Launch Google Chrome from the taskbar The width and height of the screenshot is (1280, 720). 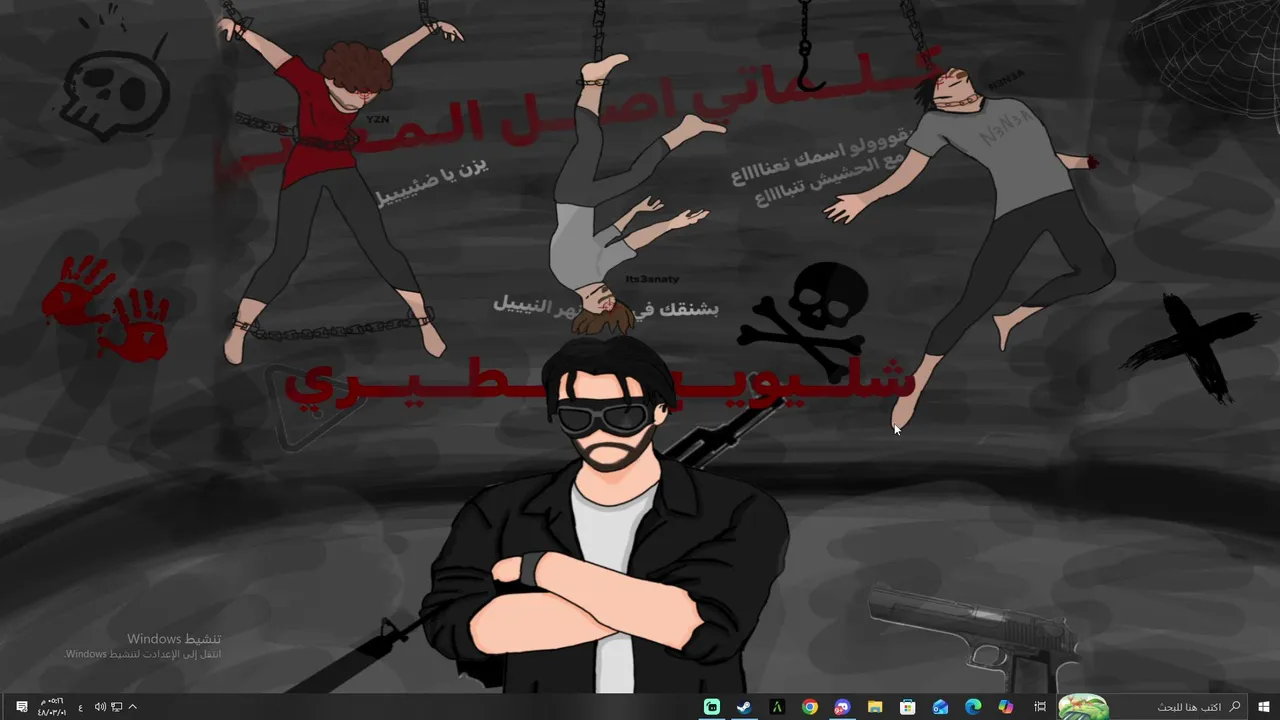[810, 707]
